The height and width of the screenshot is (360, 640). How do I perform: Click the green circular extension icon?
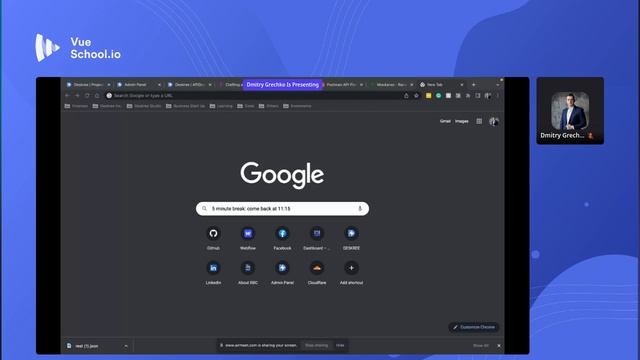coord(438,96)
